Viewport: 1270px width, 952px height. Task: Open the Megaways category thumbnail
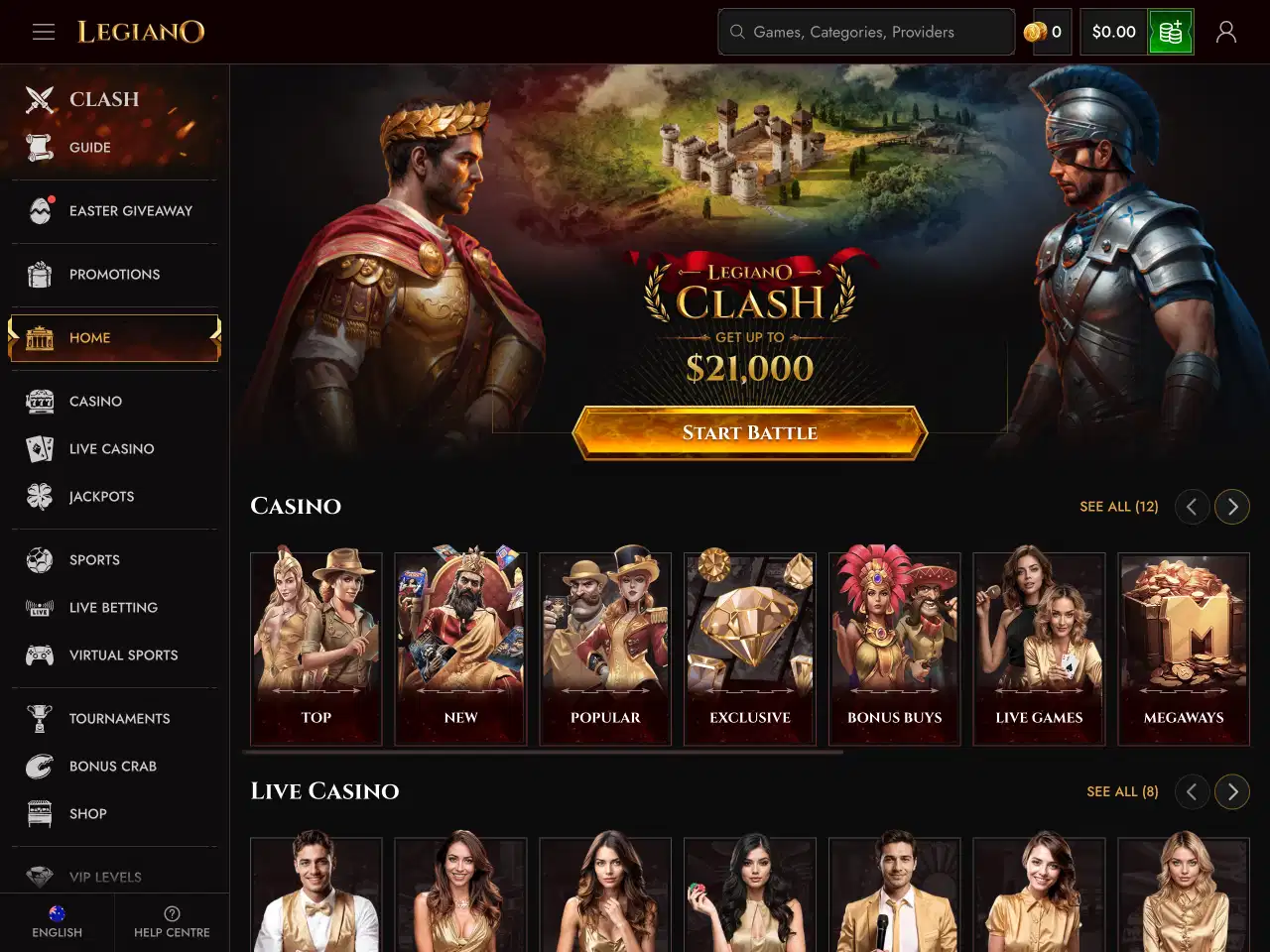pyautogui.click(x=1184, y=649)
